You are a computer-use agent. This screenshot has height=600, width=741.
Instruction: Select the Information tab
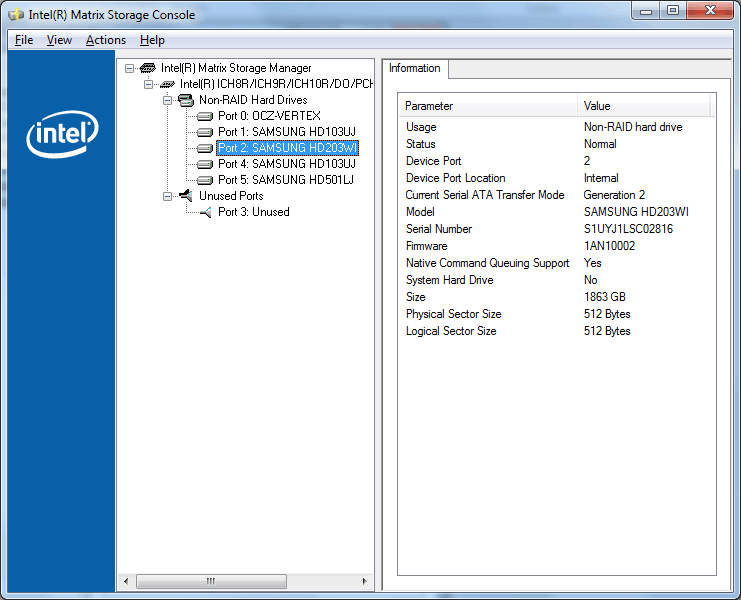414,68
